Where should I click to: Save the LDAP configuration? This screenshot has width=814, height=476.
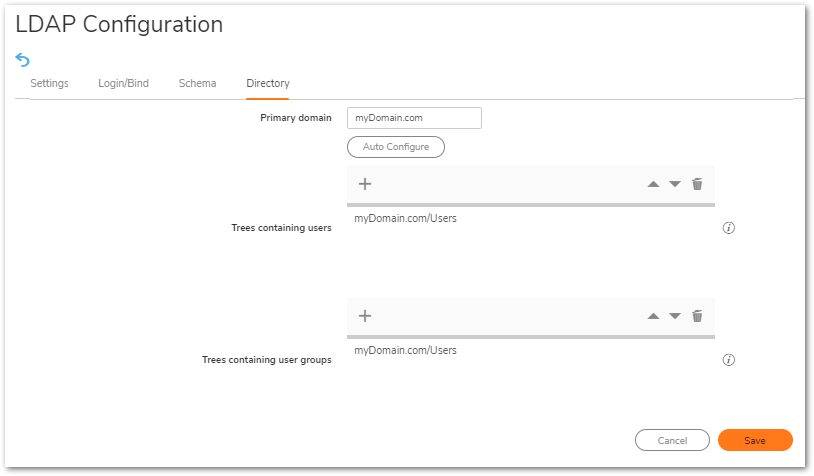pyautogui.click(x=755, y=440)
